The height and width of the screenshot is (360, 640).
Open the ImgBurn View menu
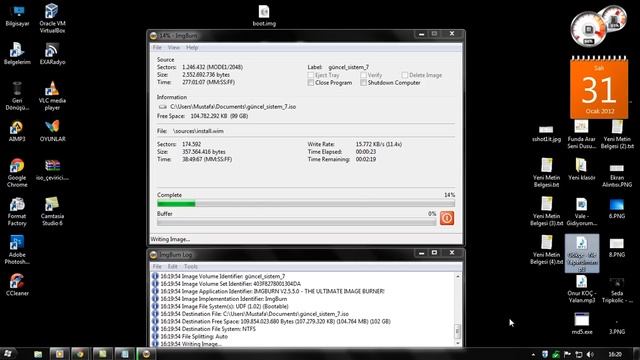click(173, 47)
